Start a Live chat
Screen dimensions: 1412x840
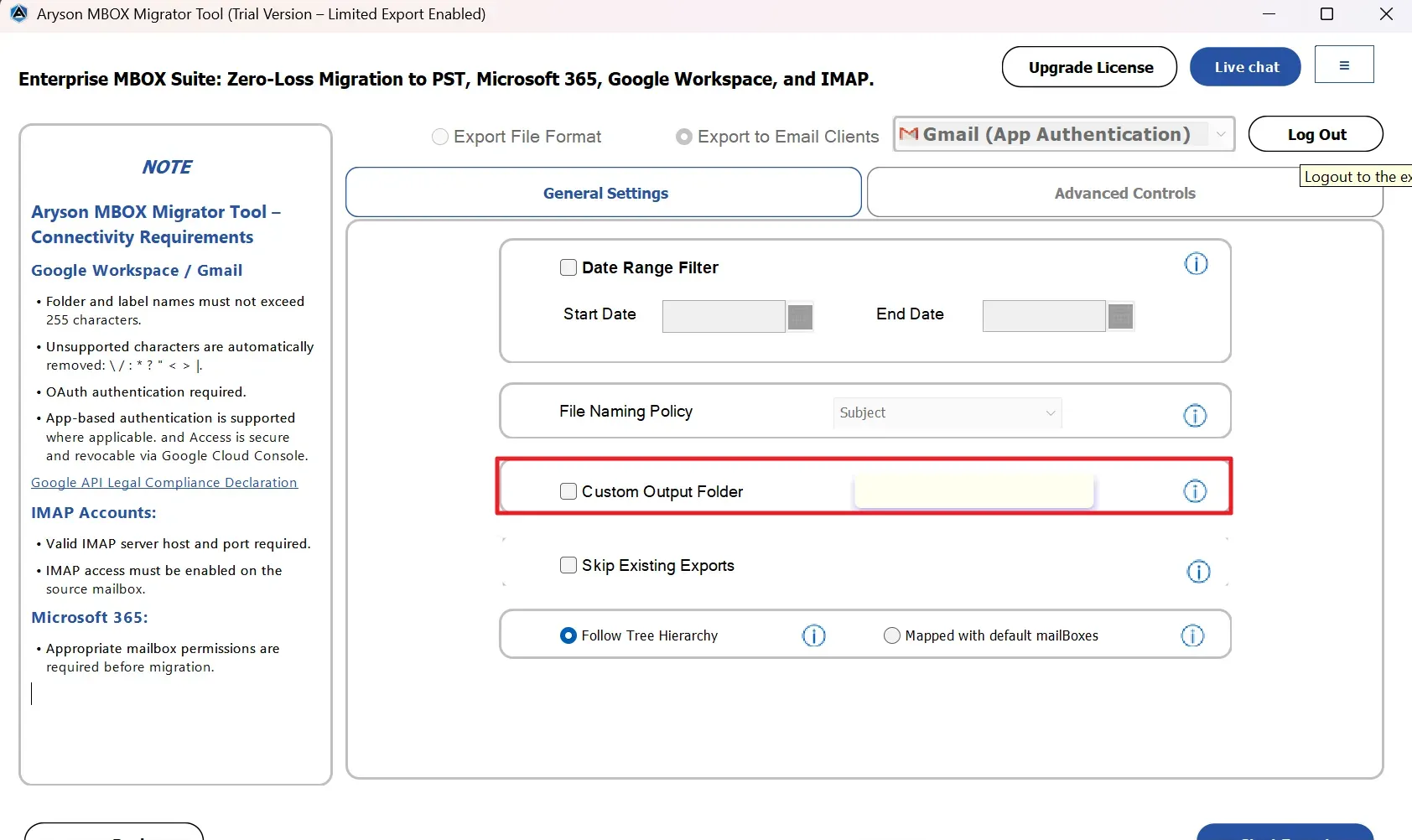[x=1246, y=67]
